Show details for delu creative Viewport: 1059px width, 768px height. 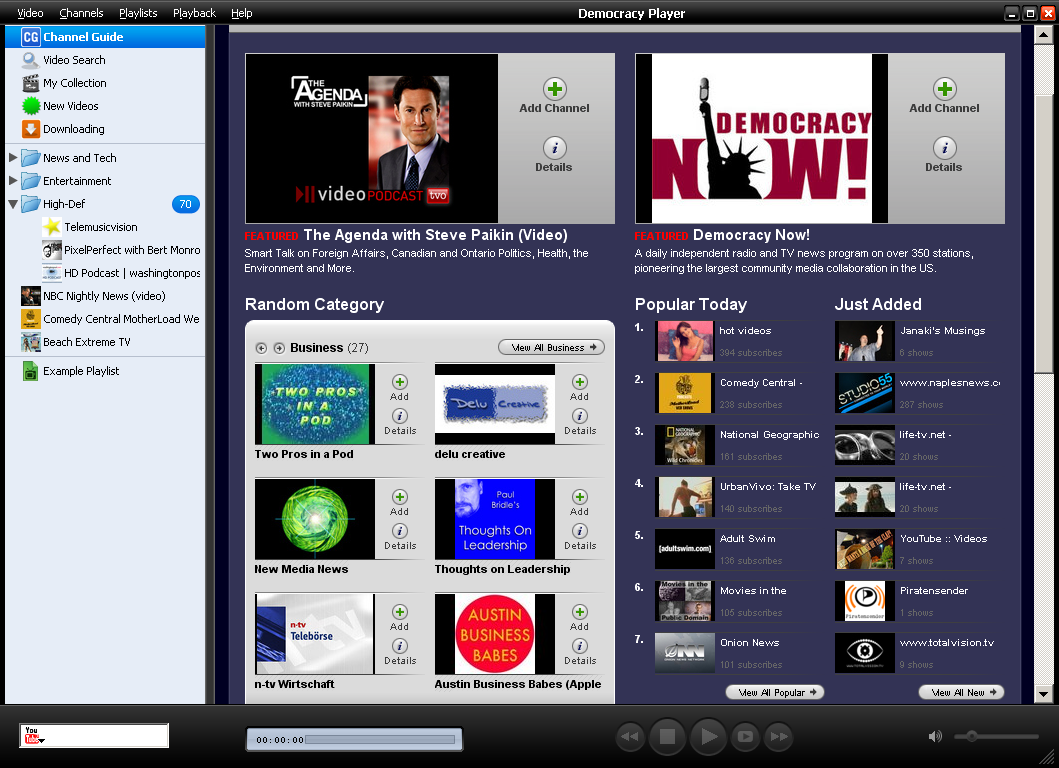click(x=579, y=422)
